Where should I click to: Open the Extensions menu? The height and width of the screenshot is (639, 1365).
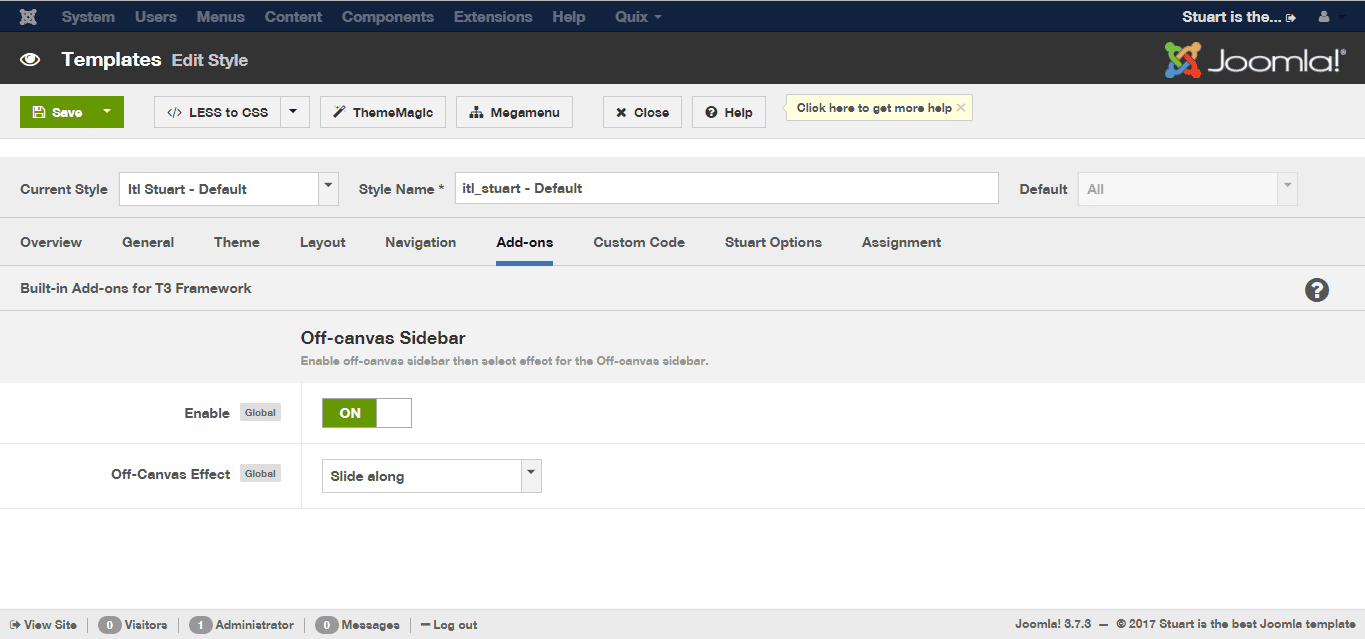(x=492, y=17)
